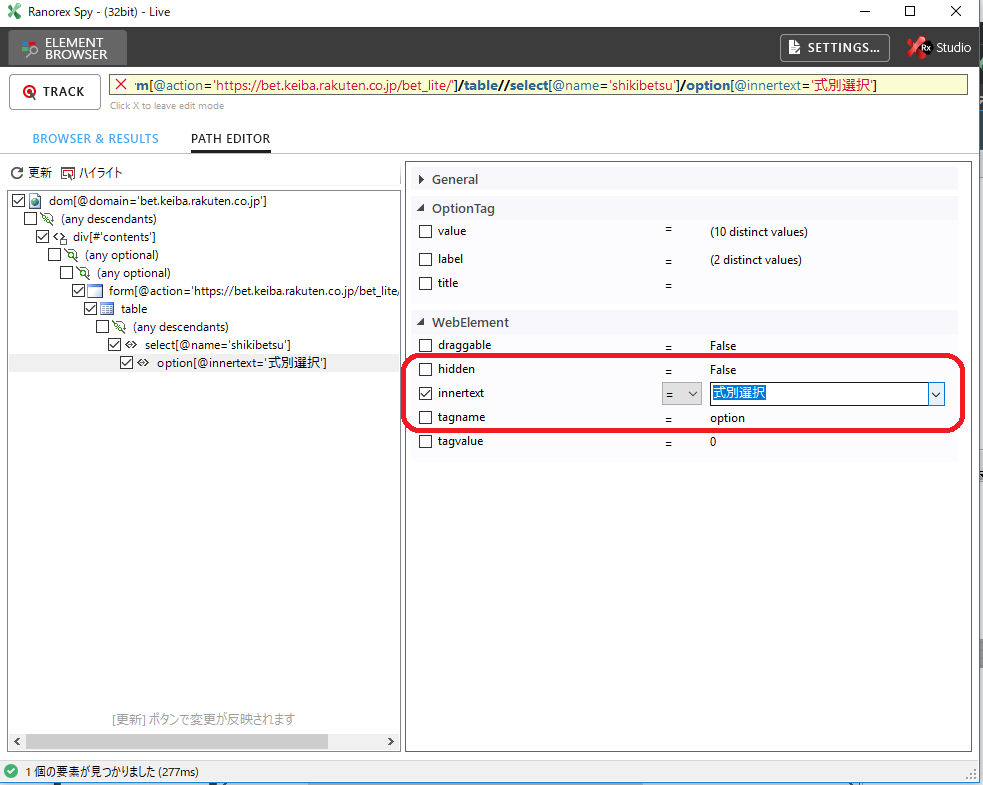Toggle the div contents checkbox

point(42,237)
